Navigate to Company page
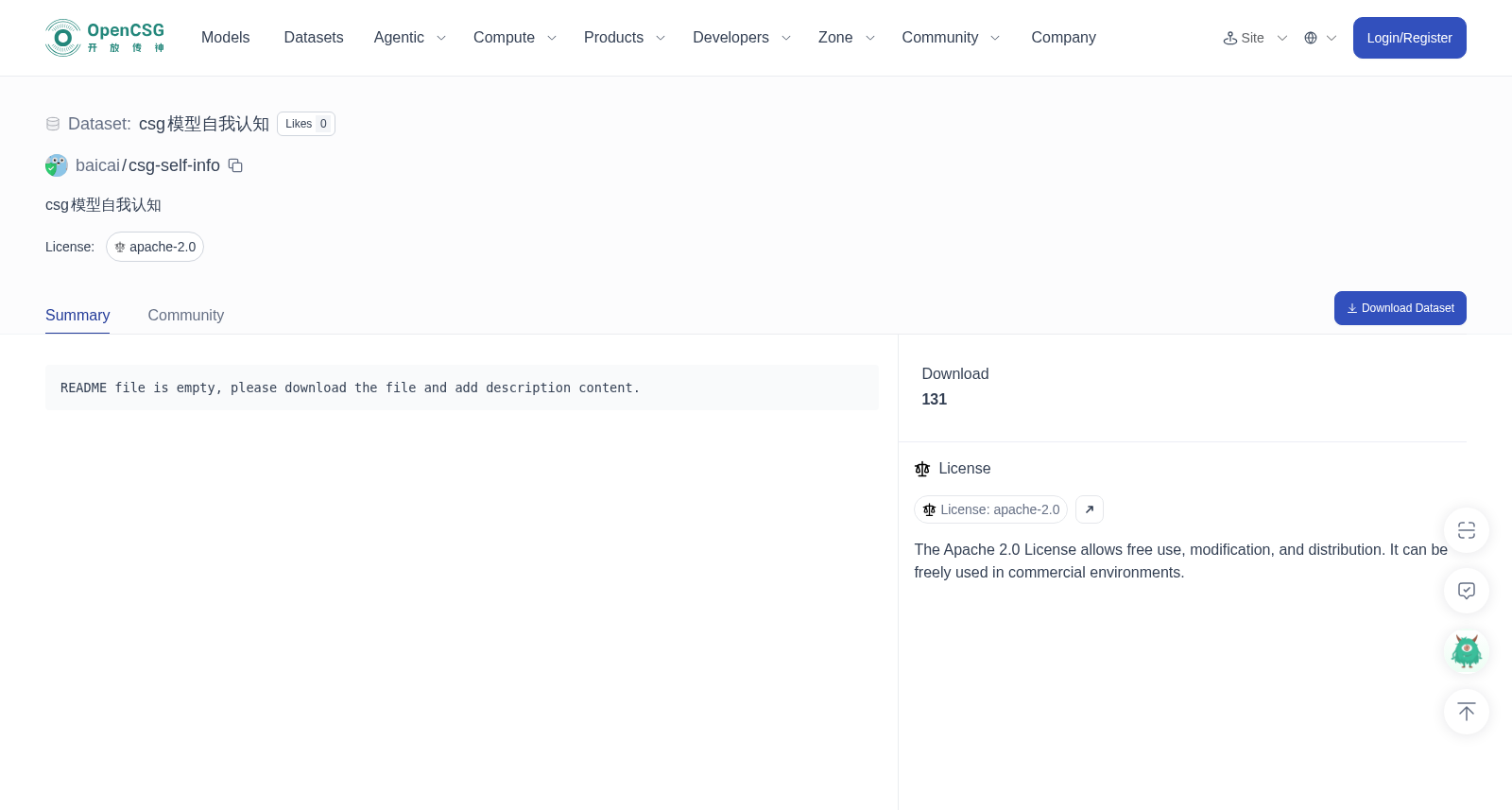 (1064, 38)
